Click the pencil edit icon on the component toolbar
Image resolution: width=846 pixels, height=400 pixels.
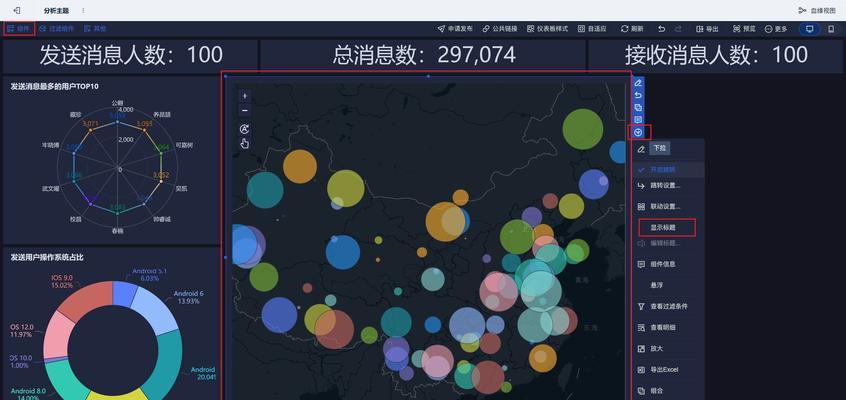(x=638, y=83)
